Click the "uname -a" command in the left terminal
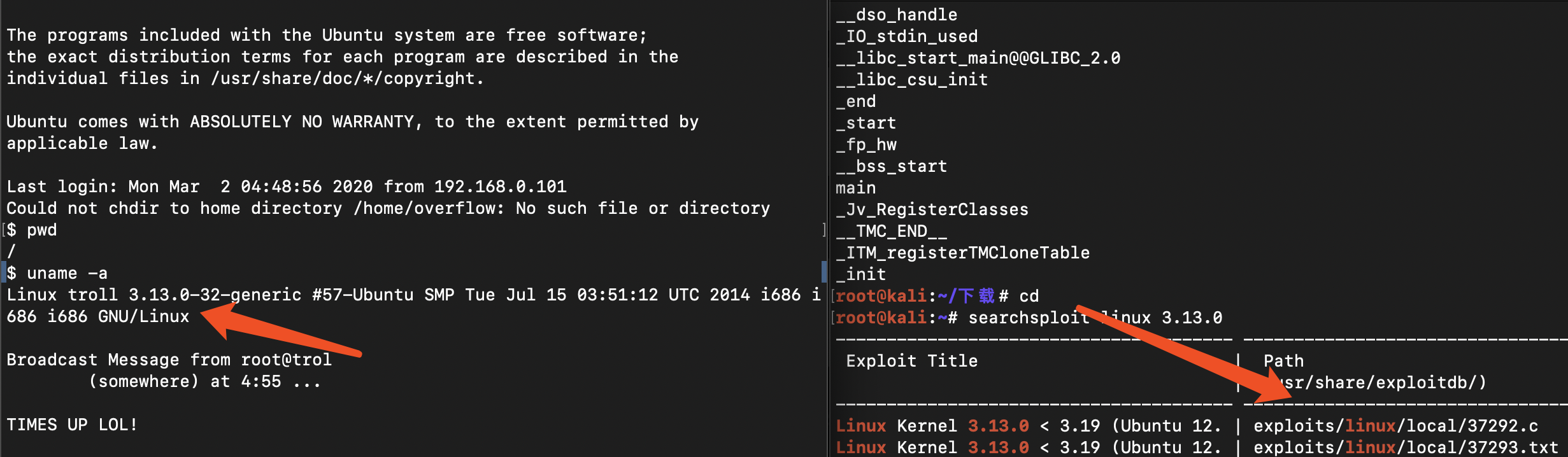Image resolution: width=1568 pixels, height=457 pixels. point(67,274)
